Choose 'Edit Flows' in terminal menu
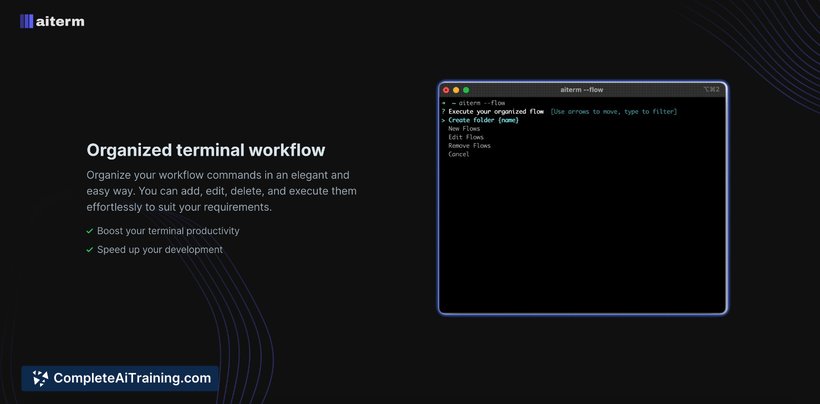The image size is (820, 404). [466, 137]
